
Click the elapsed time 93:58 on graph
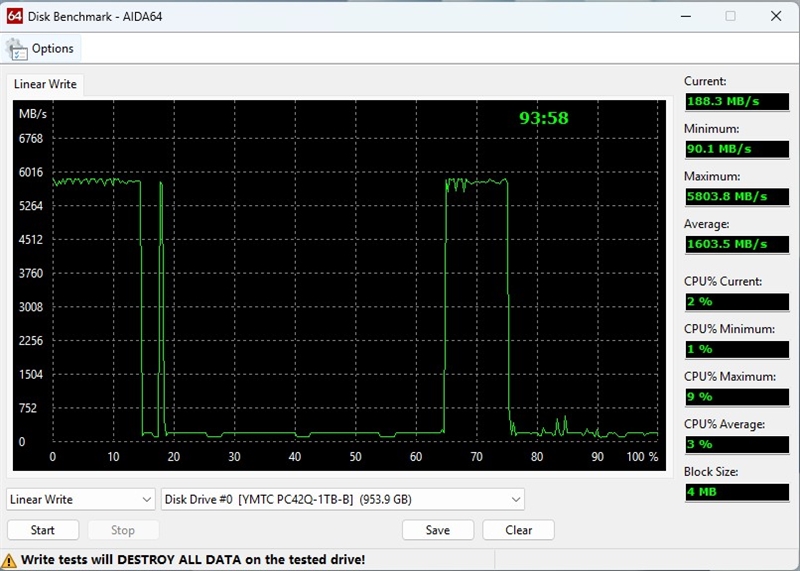tap(543, 118)
